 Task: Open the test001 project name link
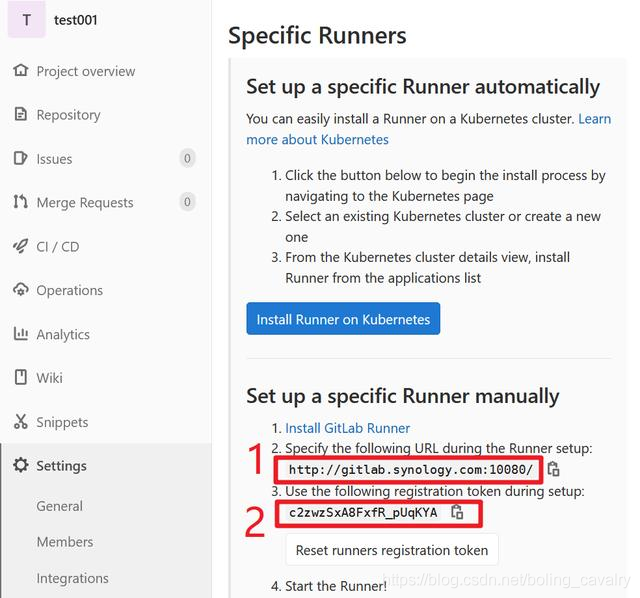(76, 20)
